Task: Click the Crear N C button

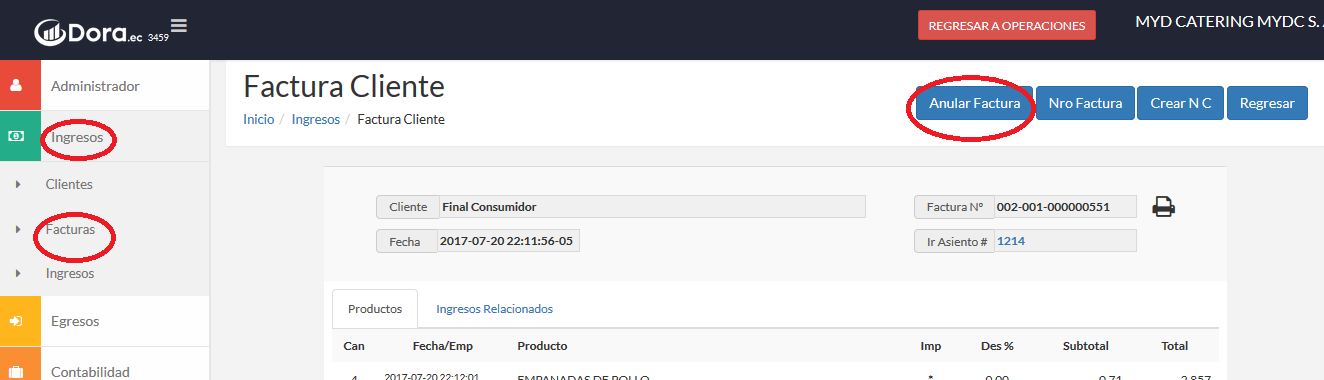Action: point(1181,103)
